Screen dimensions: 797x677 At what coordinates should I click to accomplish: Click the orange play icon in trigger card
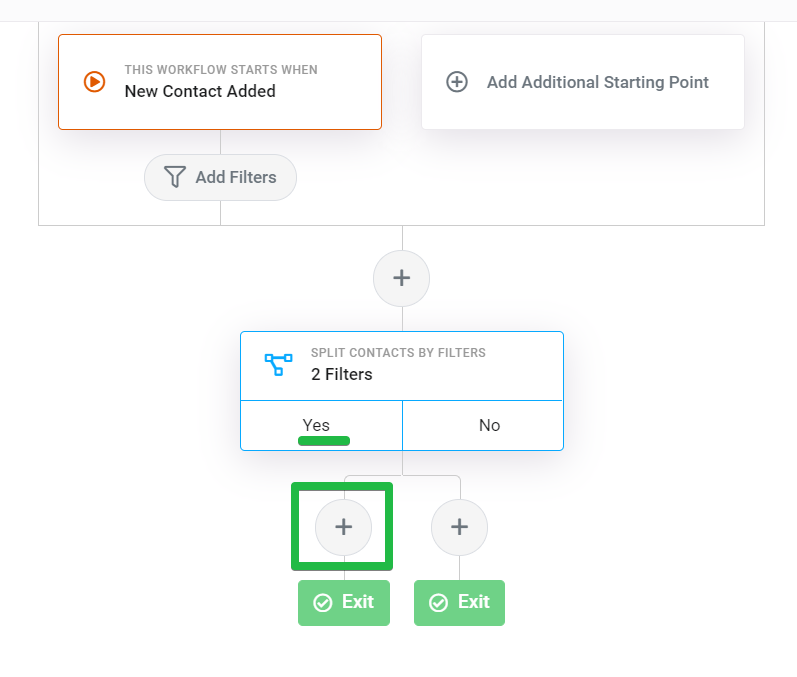tap(95, 82)
